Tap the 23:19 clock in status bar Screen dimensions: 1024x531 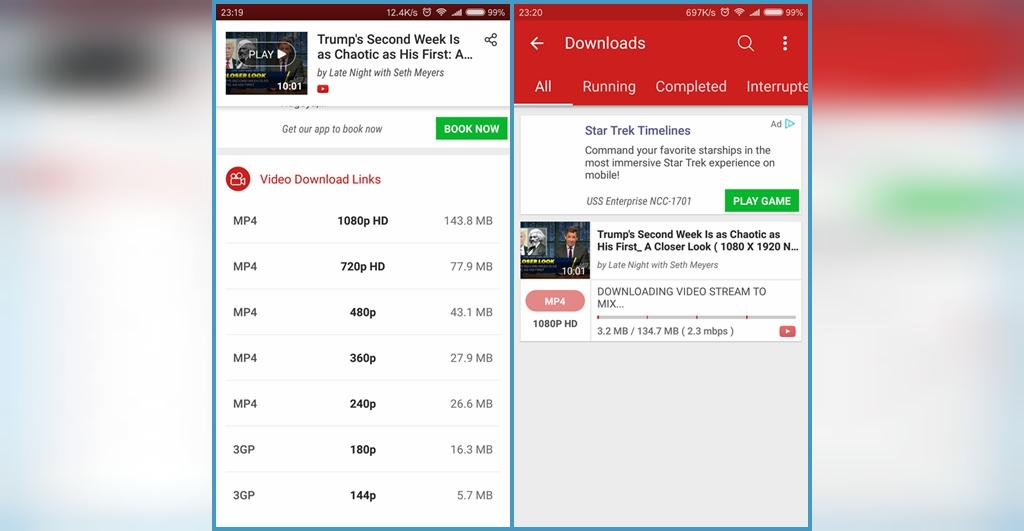click(232, 12)
